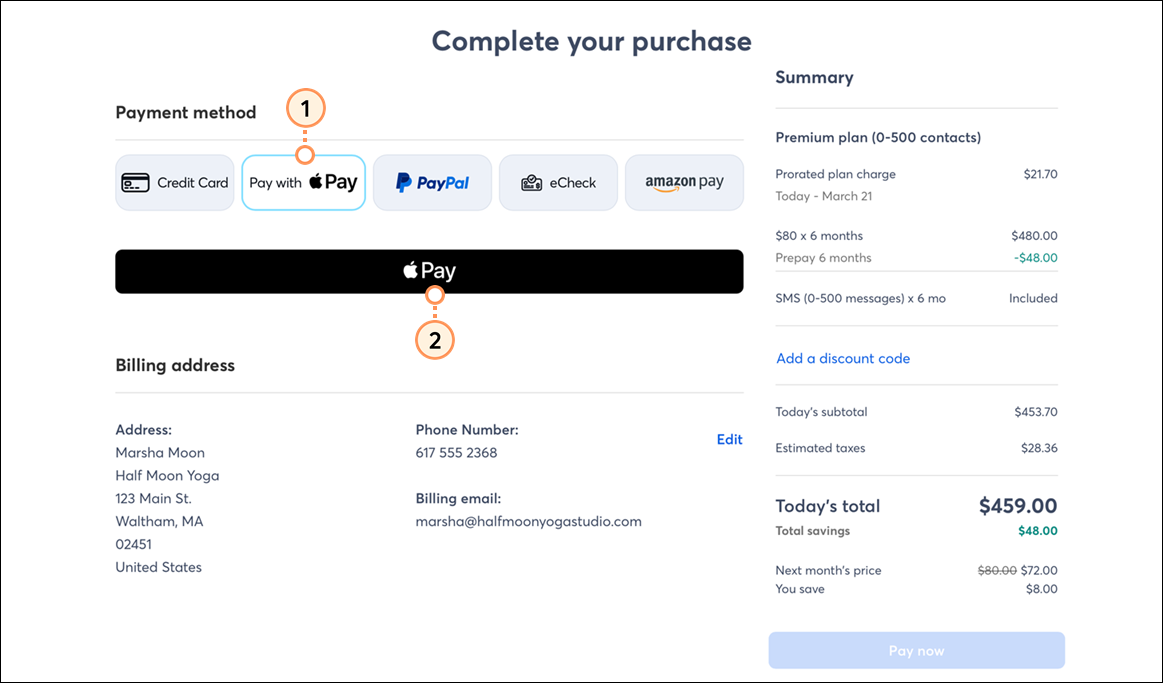Click the Prepay 6 months discount -$48.00
Screen dimensions: 1163x683
[1035, 258]
